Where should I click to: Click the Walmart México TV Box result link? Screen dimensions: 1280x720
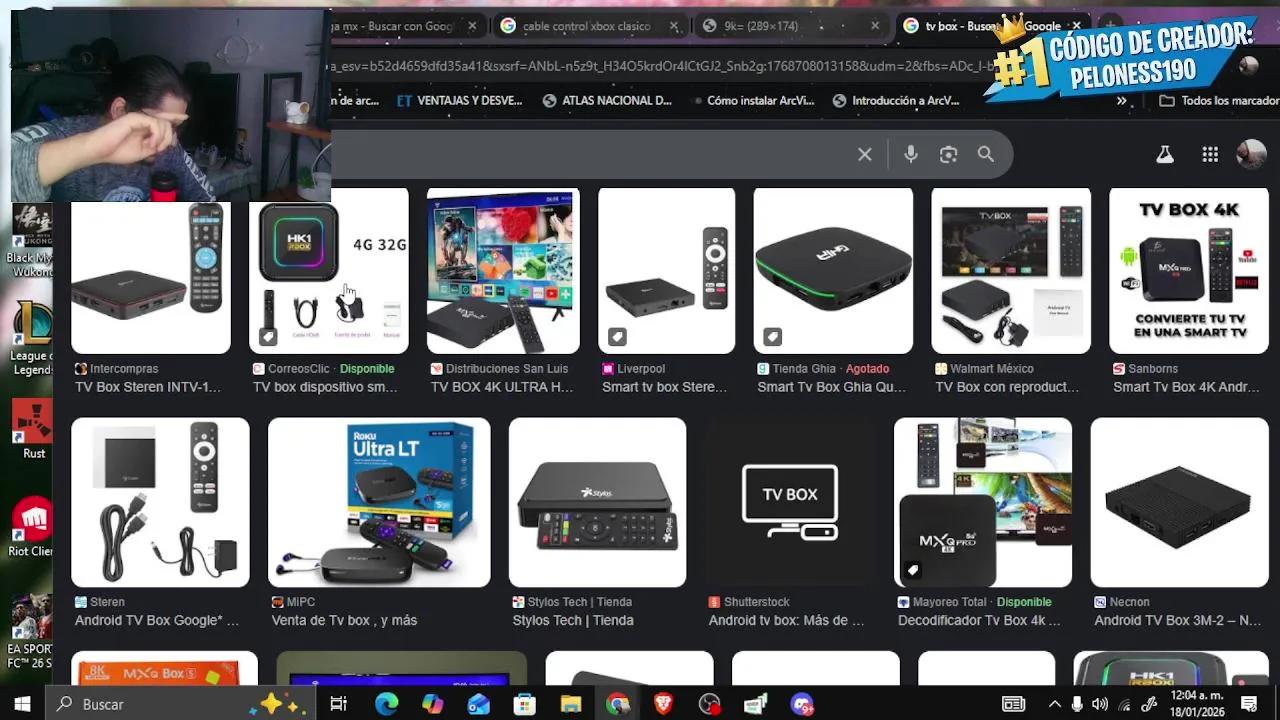point(1007,386)
